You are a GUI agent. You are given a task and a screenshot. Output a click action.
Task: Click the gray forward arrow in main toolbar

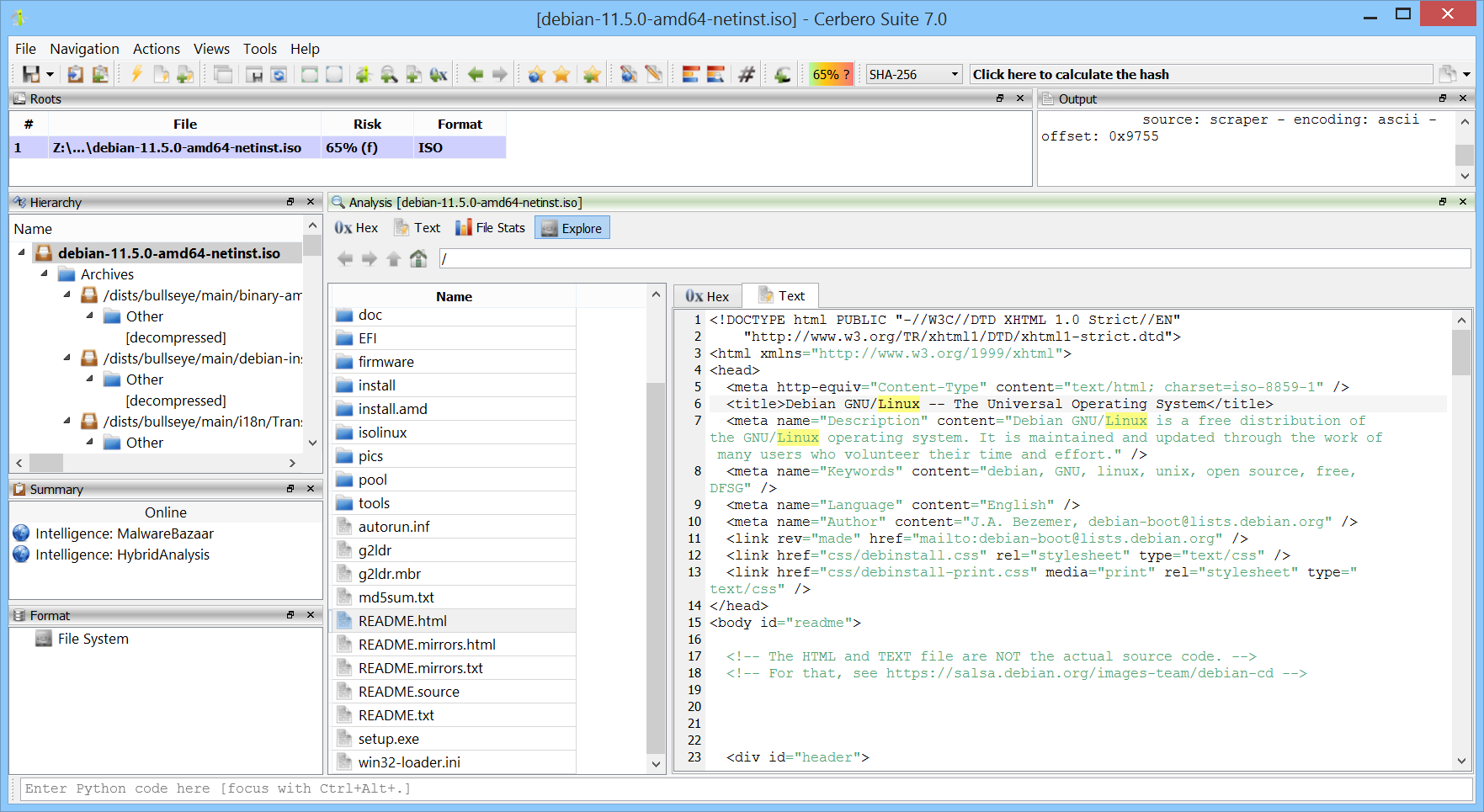click(x=500, y=74)
